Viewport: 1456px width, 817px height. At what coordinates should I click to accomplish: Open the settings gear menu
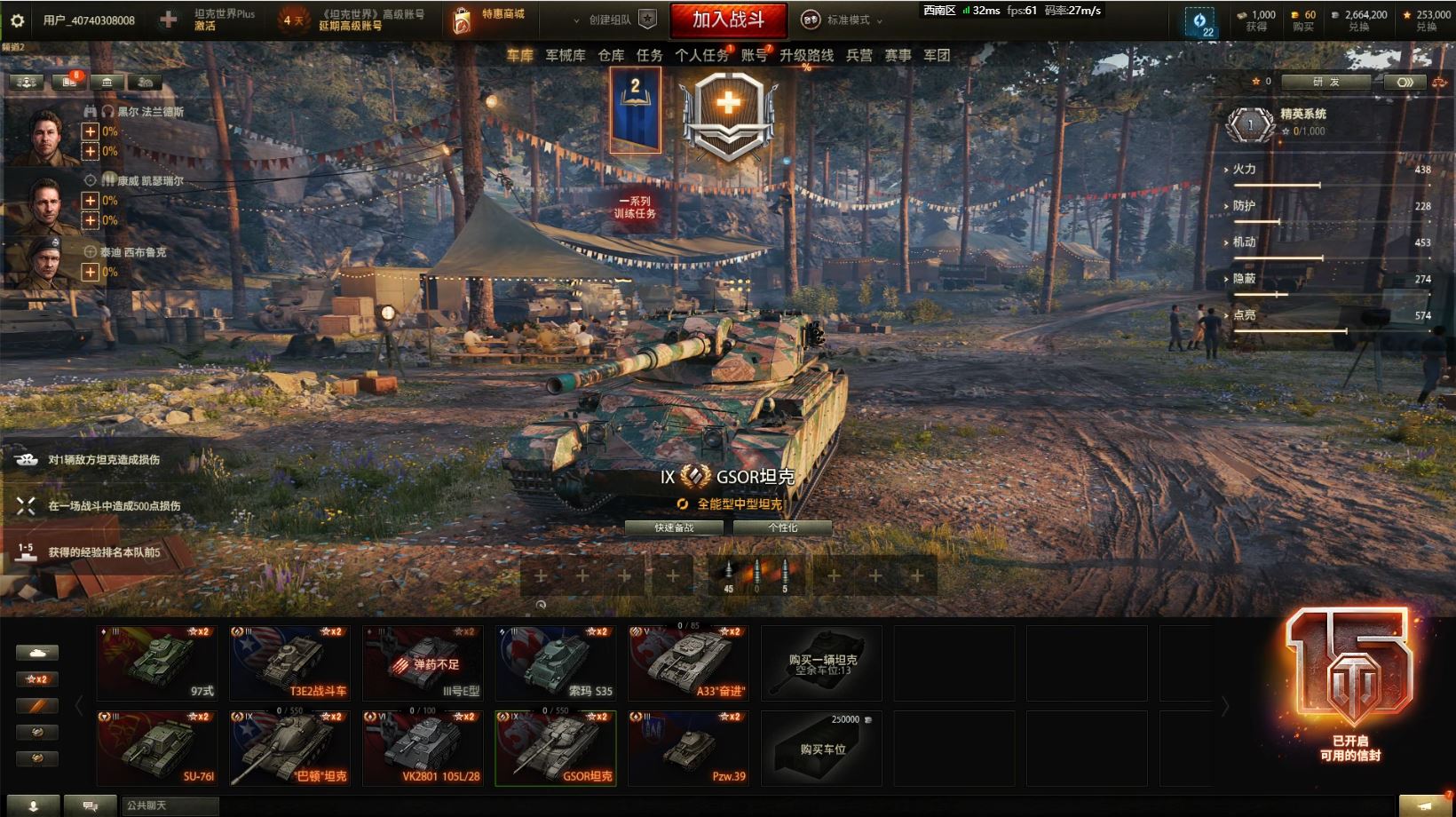pos(17,20)
